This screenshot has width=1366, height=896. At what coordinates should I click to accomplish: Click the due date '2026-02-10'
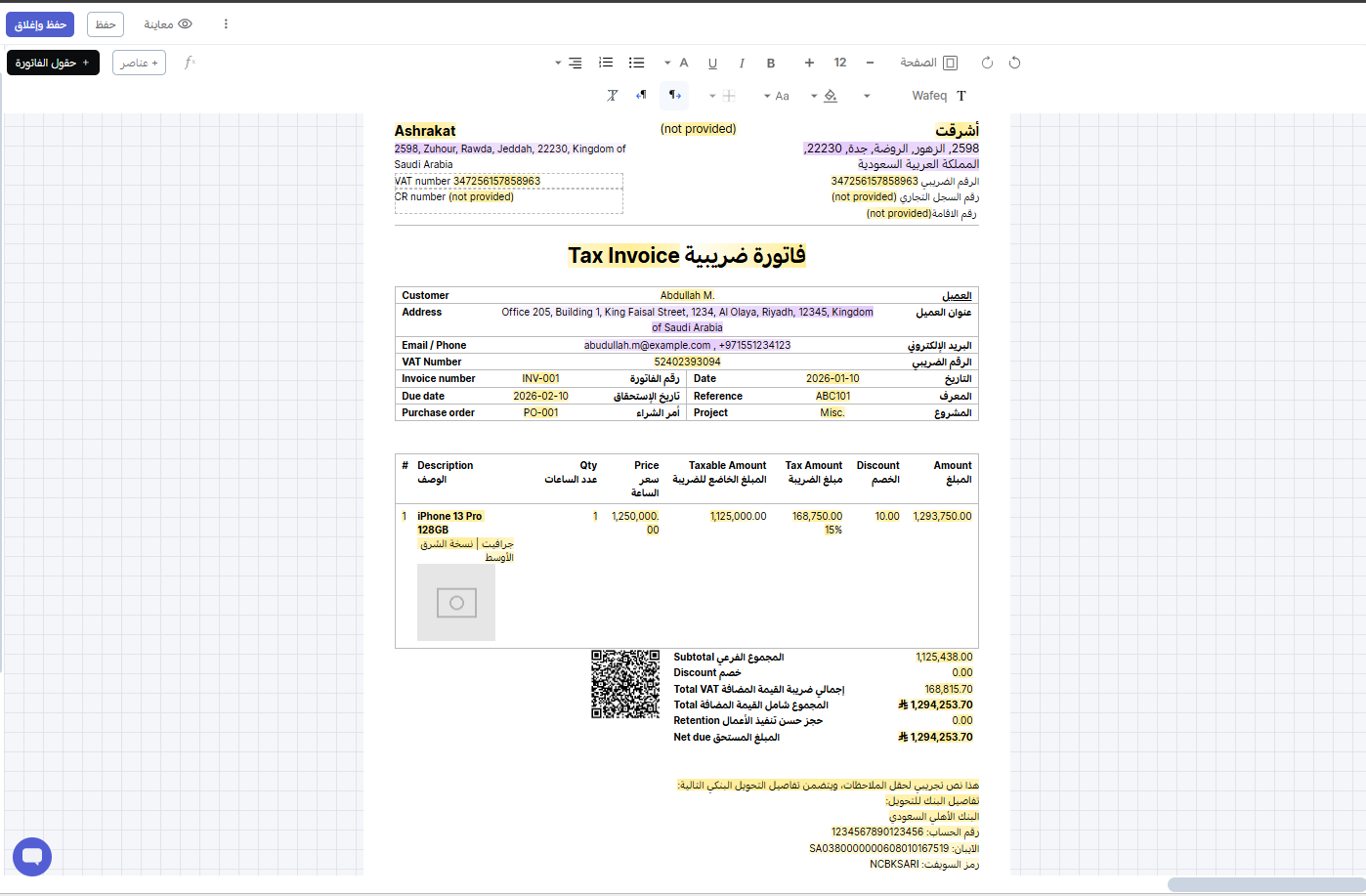pyautogui.click(x=540, y=396)
